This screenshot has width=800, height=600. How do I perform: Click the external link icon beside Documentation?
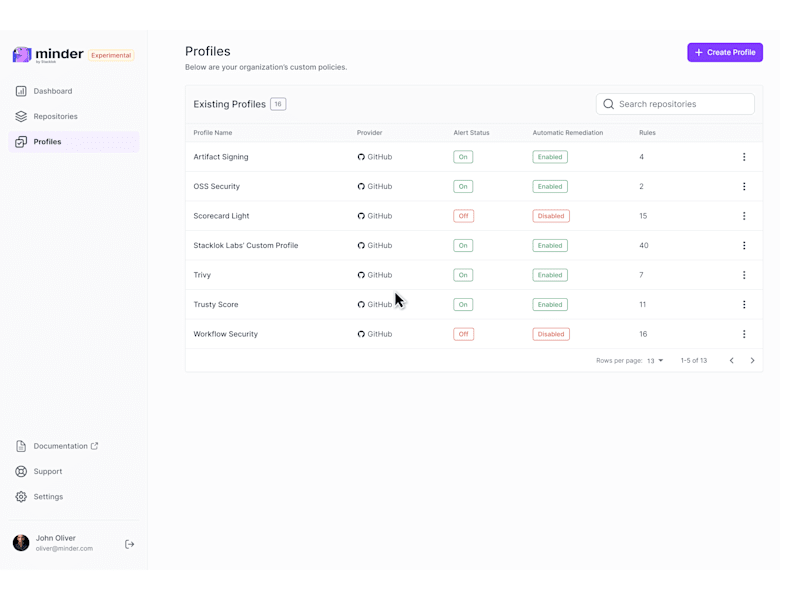(94, 446)
